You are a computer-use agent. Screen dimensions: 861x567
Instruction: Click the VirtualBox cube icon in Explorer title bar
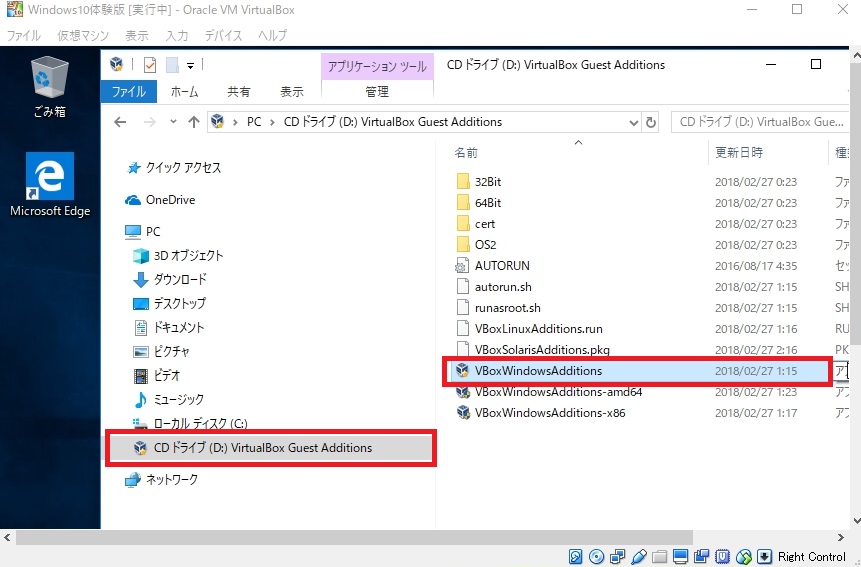click(116, 64)
